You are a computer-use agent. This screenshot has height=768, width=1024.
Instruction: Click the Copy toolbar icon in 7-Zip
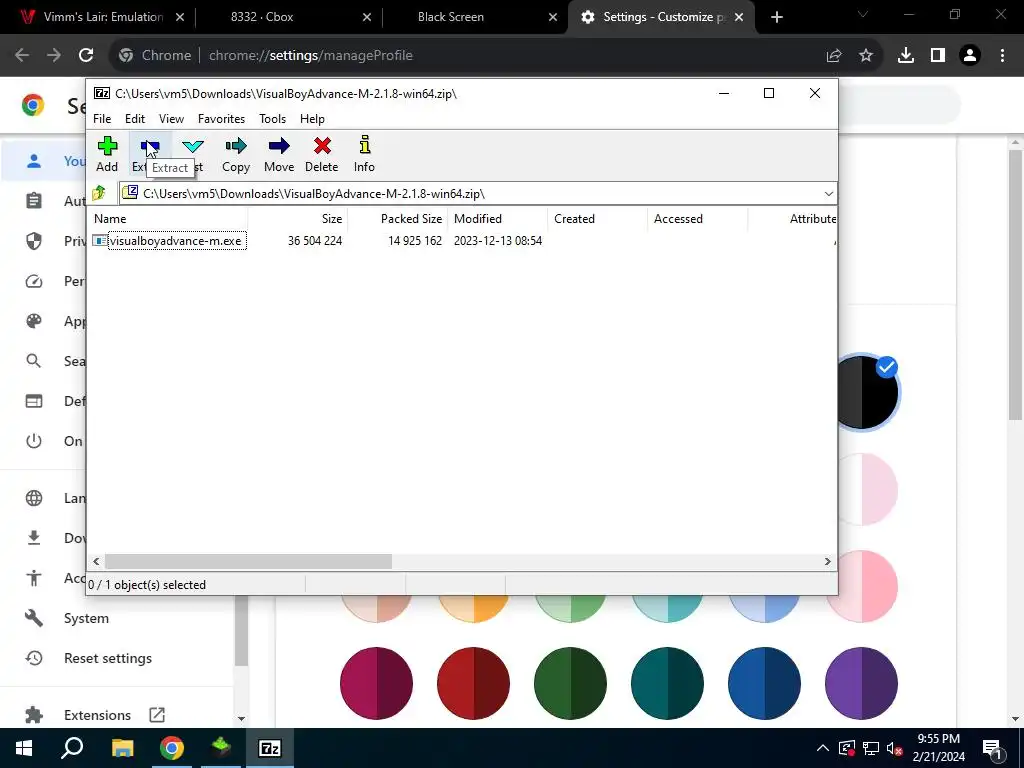236,154
